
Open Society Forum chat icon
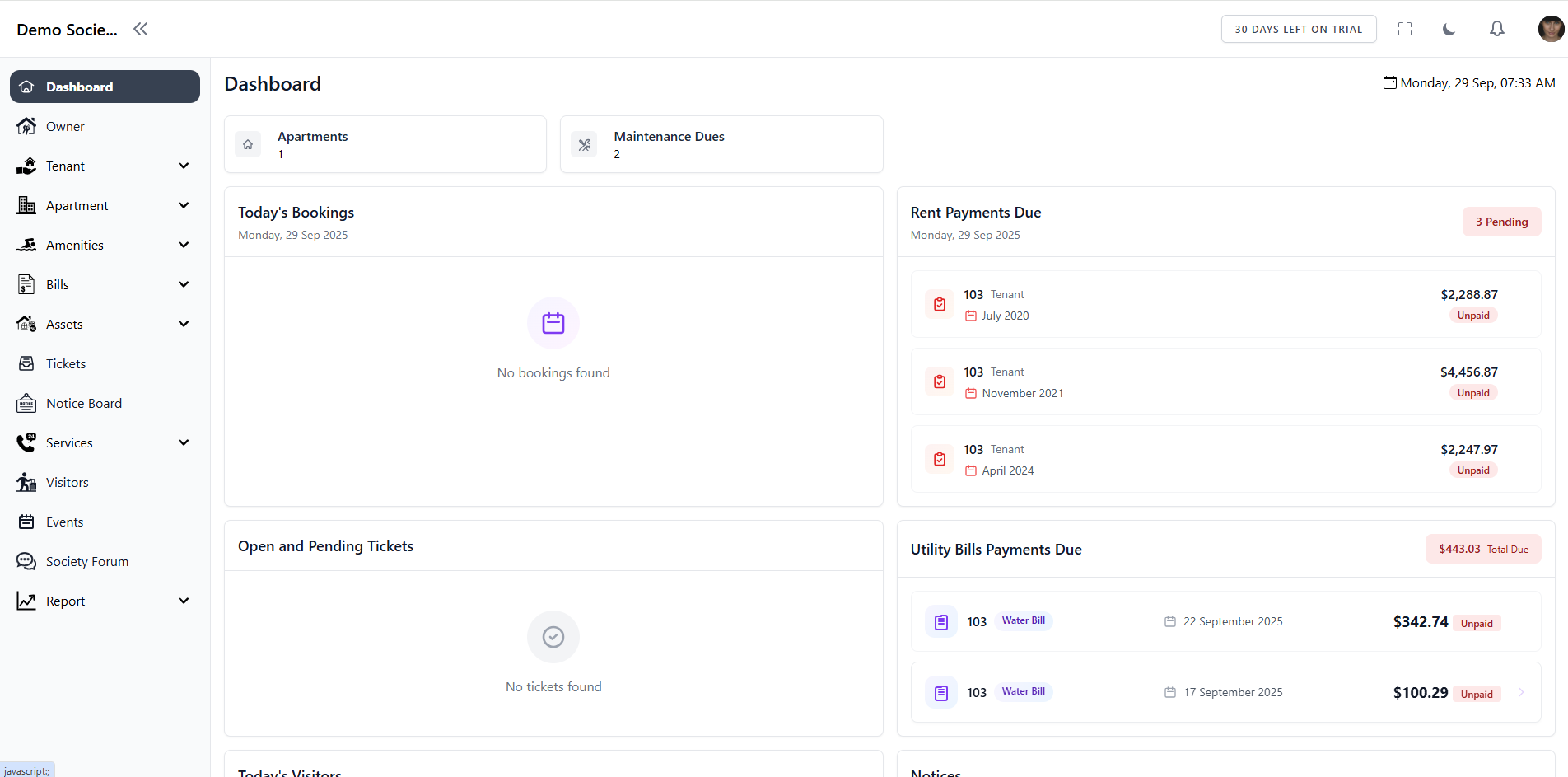[x=26, y=561]
